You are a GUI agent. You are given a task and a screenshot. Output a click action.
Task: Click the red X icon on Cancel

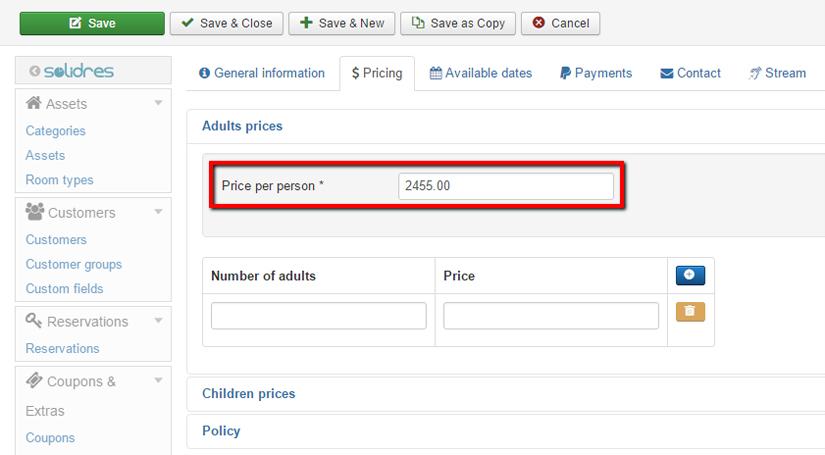(x=538, y=23)
